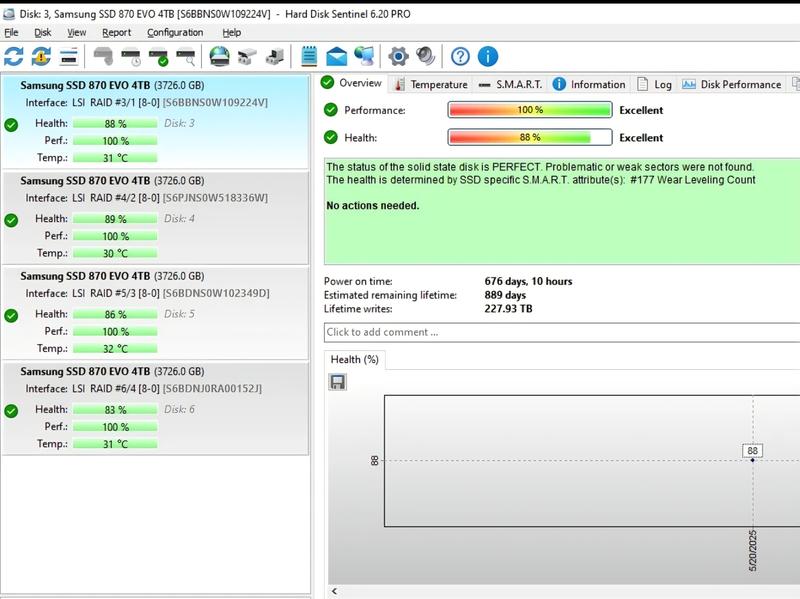800x599 pixels.
Task: Click green status check of Disk 3
Action: pyautogui.click(x=11, y=124)
